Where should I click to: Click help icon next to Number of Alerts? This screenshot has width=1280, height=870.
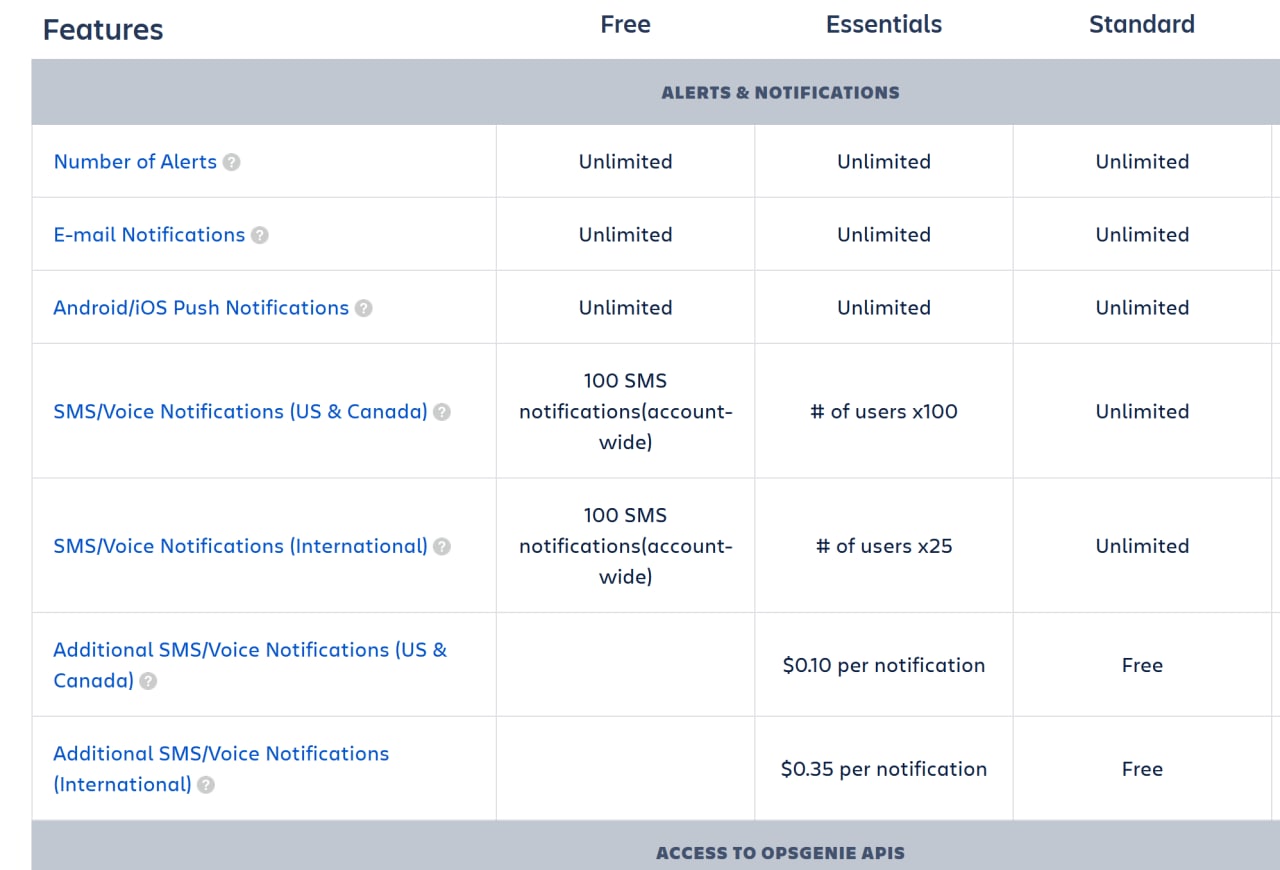pyautogui.click(x=231, y=162)
